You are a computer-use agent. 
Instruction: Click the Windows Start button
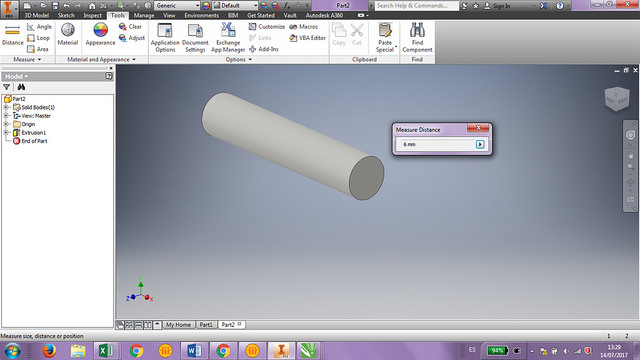point(13,351)
